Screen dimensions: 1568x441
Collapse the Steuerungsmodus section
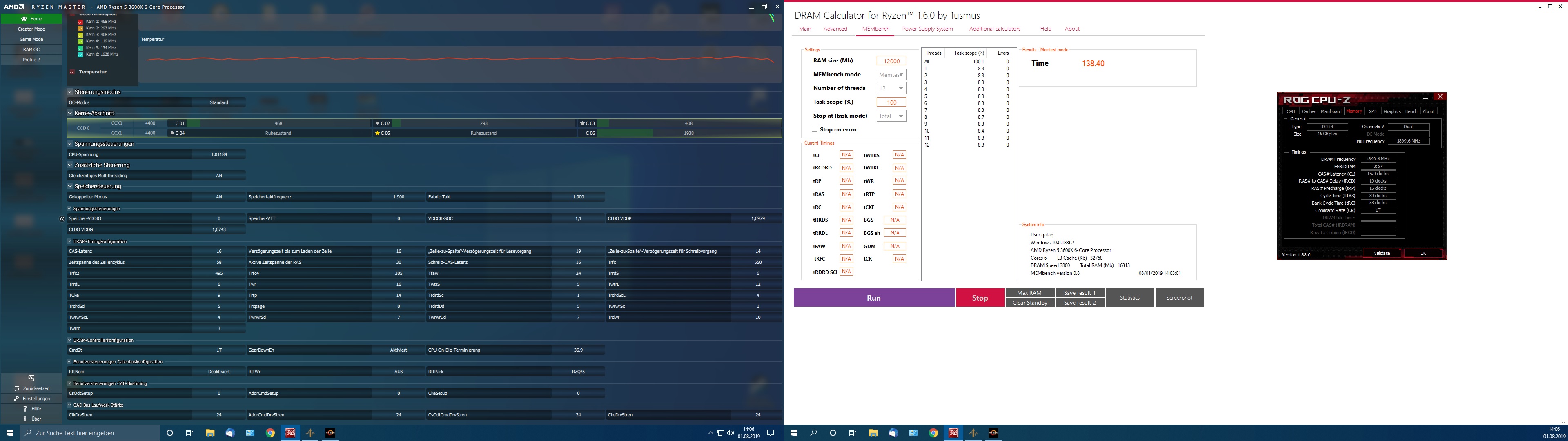[x=70, y=92]
